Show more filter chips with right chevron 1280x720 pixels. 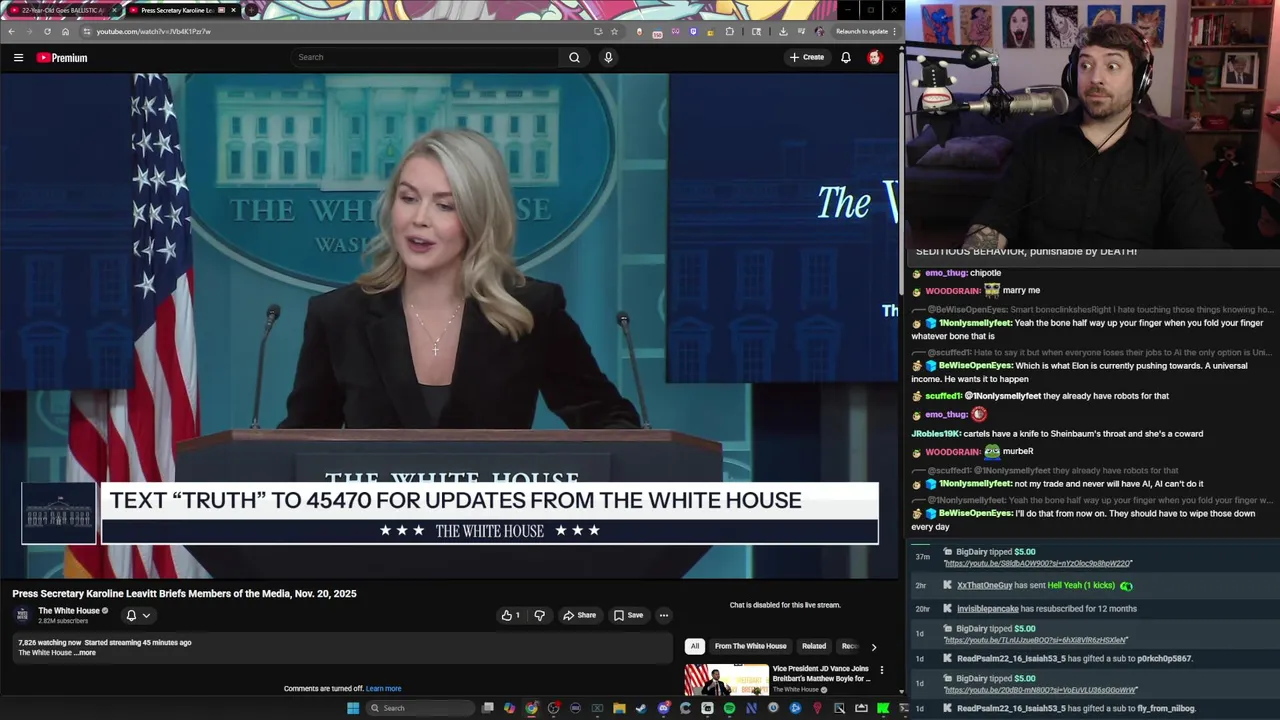tap(873, 647)
